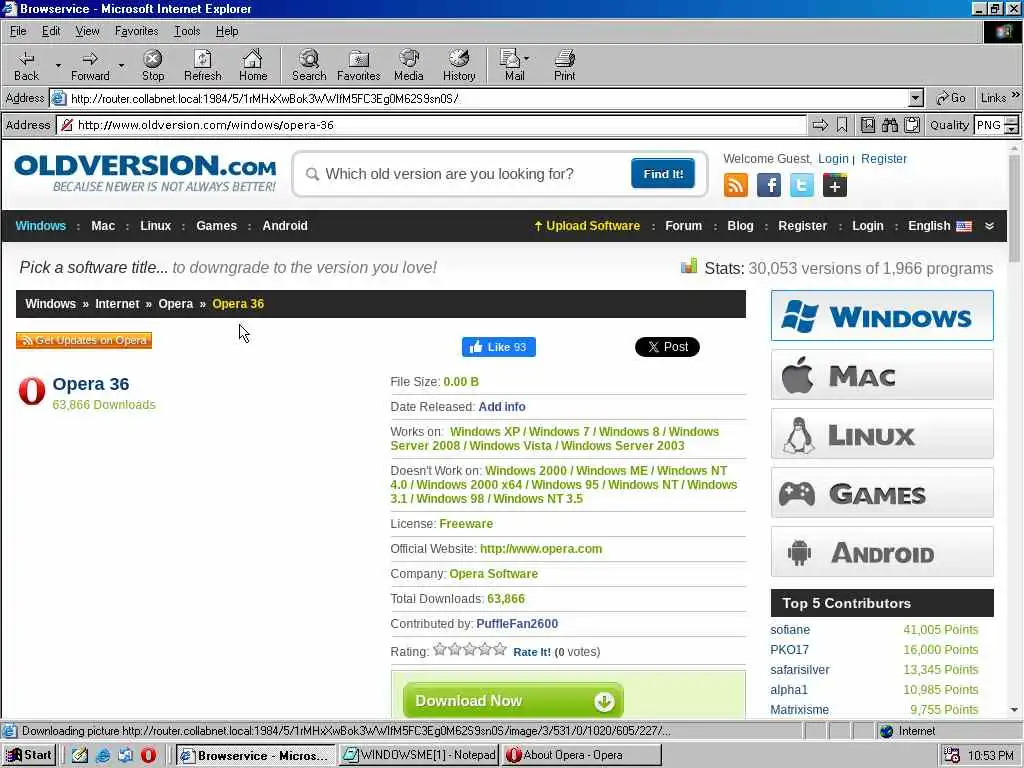The height and width of the screenshot is (768, 1024).
Task: Click the Twitter icon in header
Action: point(802,185)
